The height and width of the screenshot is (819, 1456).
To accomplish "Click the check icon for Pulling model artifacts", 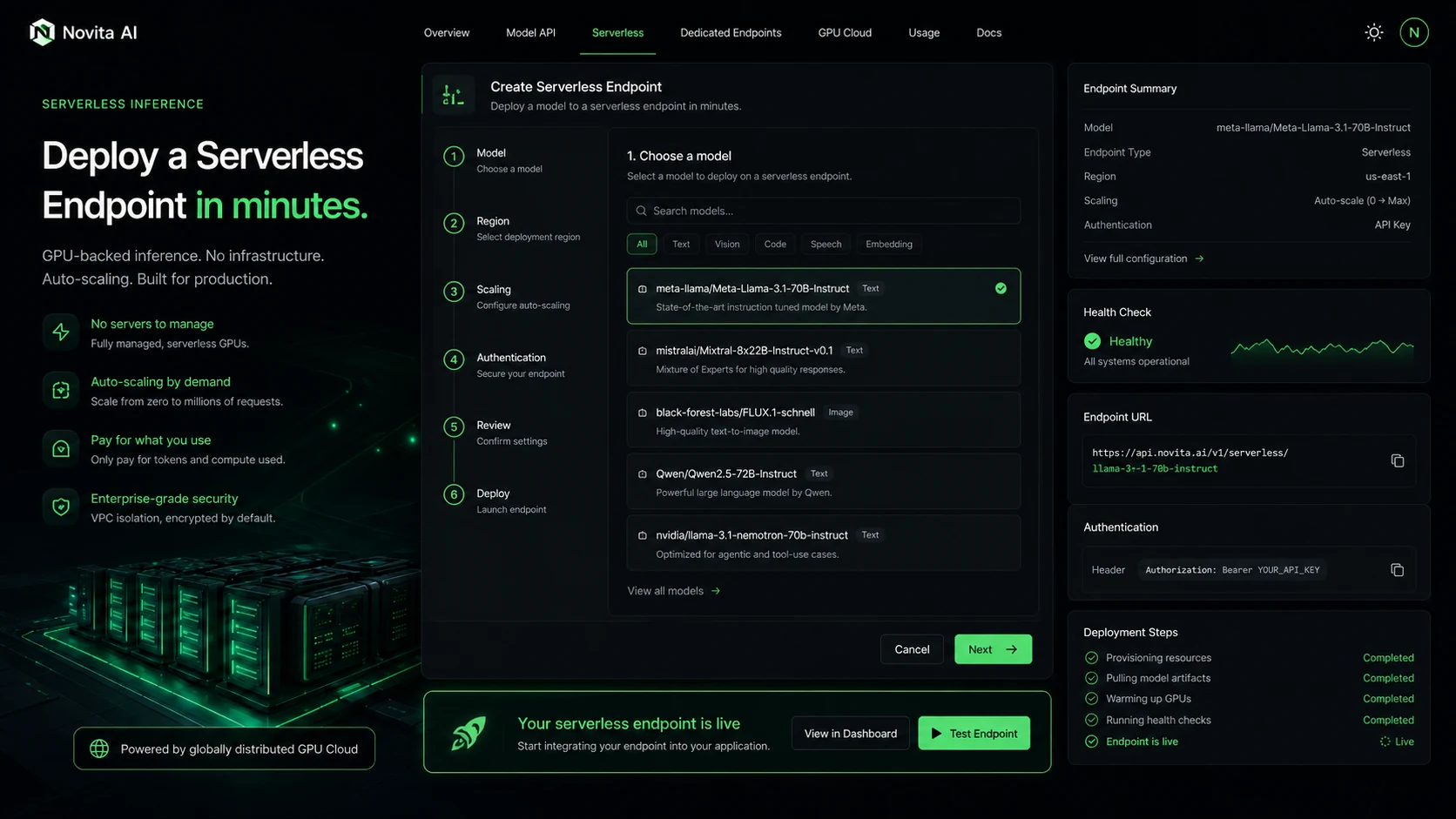I will (1091, 678).
